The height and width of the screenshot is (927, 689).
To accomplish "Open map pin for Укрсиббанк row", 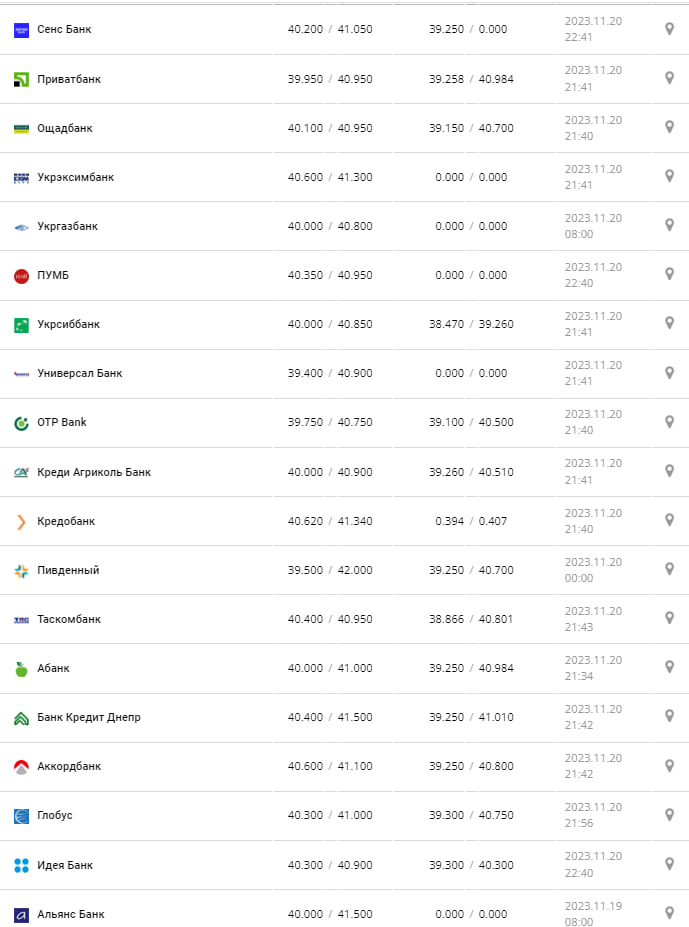I will 670,323.
